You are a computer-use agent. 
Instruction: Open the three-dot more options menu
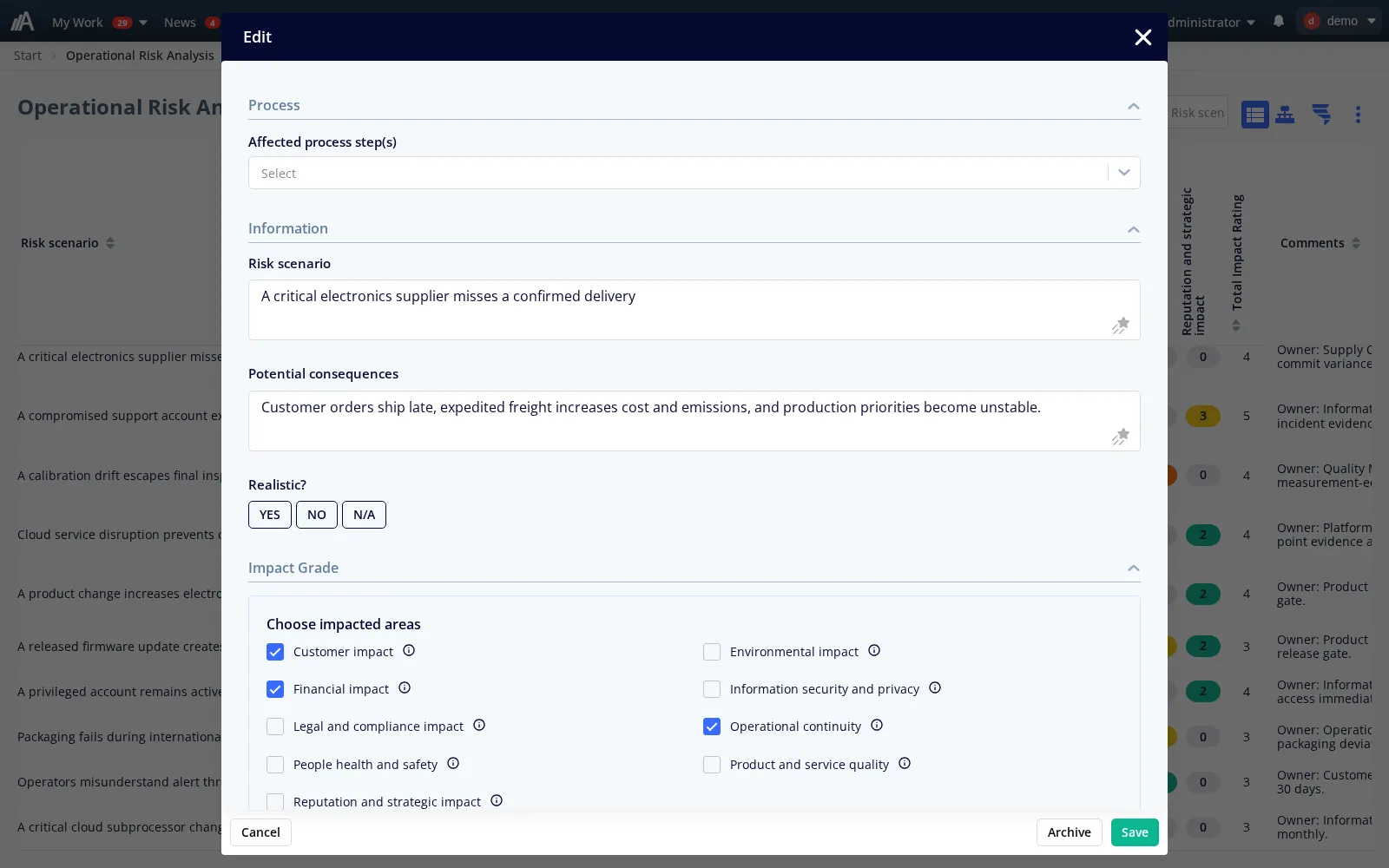coord(1358,114)
